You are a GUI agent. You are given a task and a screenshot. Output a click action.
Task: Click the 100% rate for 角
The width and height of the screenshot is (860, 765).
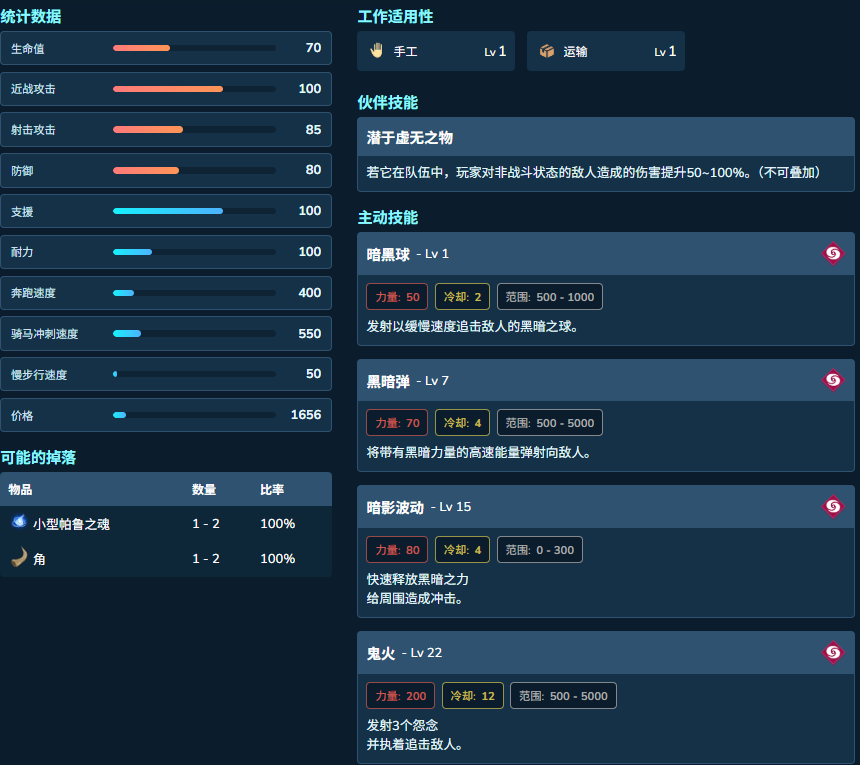tap(278, 559)
